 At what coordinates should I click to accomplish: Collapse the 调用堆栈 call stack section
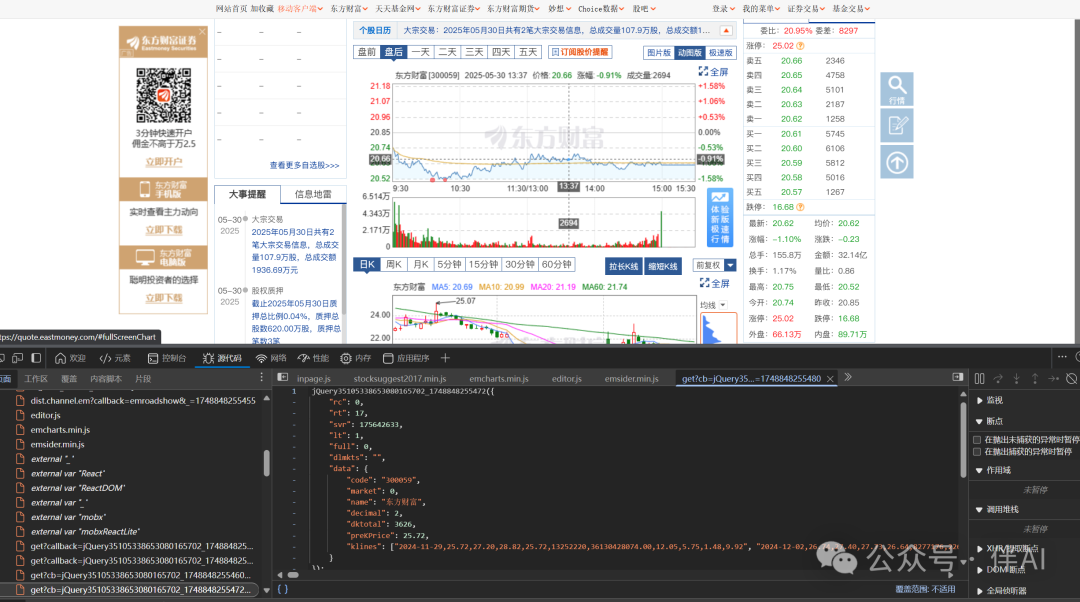point(997,510)
